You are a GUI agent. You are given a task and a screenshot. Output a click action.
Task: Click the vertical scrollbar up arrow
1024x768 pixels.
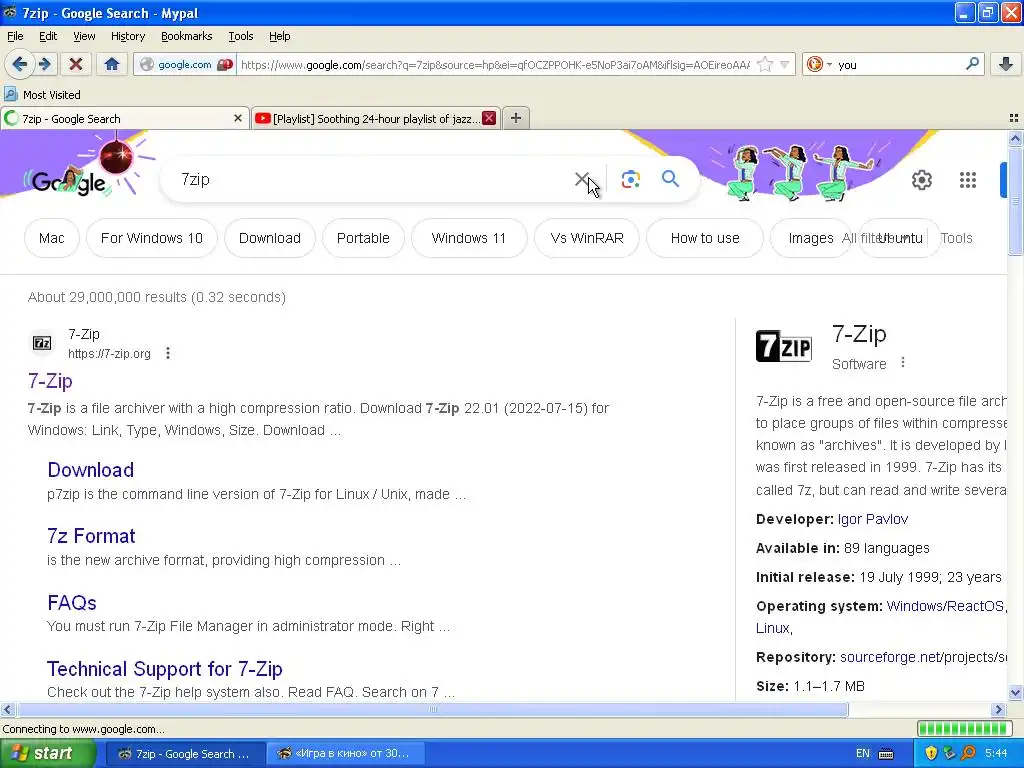[x=1015, y=138]
